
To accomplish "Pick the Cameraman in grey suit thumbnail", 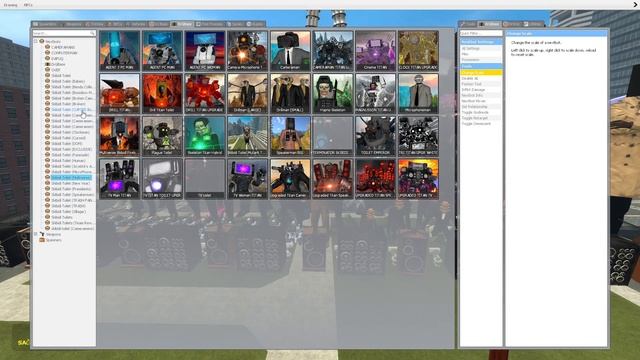I will 290,51.
